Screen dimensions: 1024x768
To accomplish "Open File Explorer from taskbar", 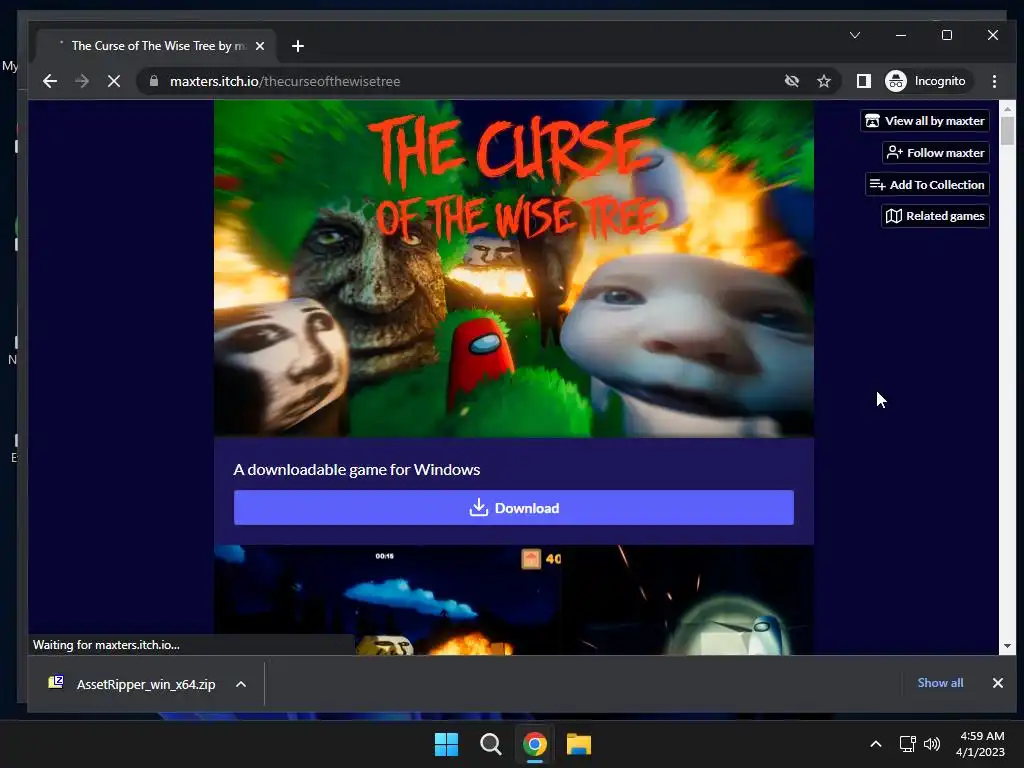I will (579, 744).
